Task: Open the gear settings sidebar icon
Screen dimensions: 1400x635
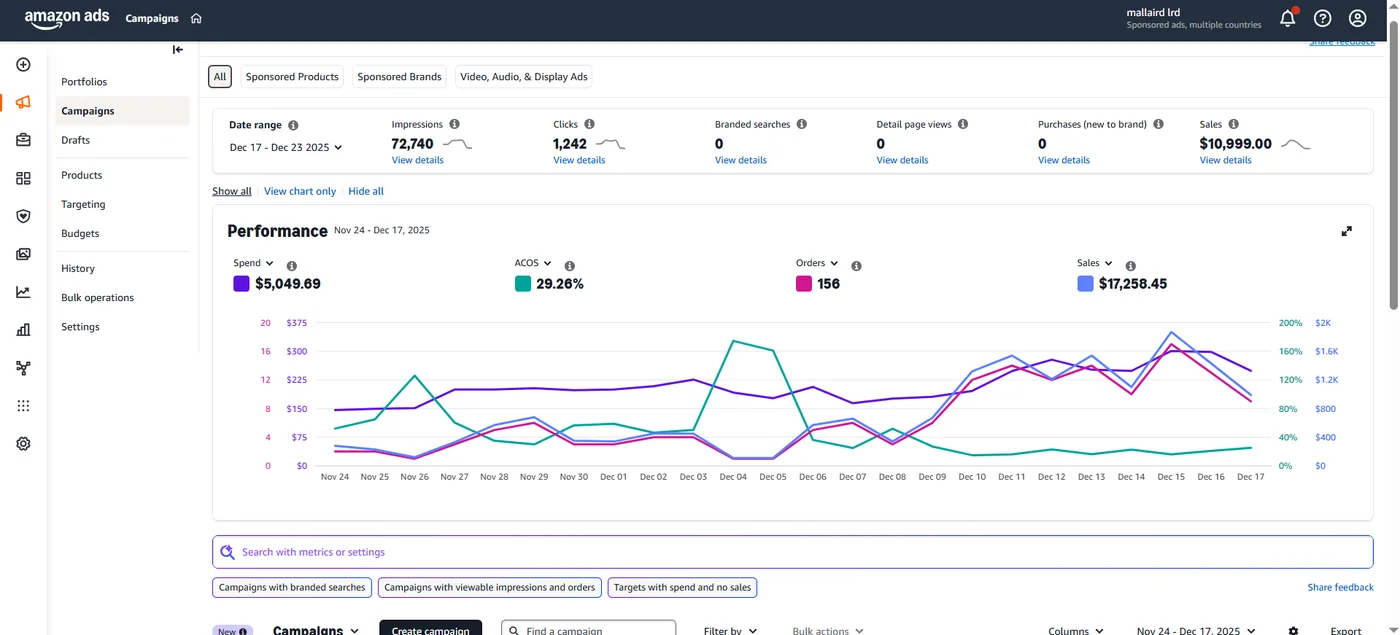Action: point(23,444)
